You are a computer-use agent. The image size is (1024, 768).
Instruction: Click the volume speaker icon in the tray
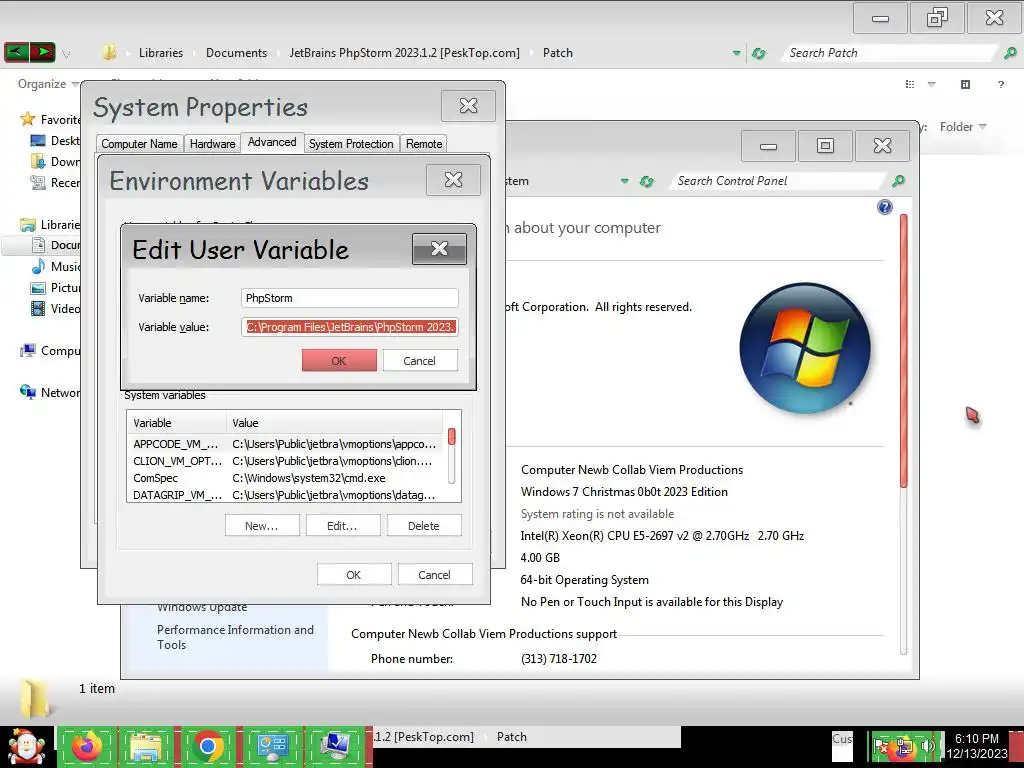pyautogui.click(x=927, y=746)
